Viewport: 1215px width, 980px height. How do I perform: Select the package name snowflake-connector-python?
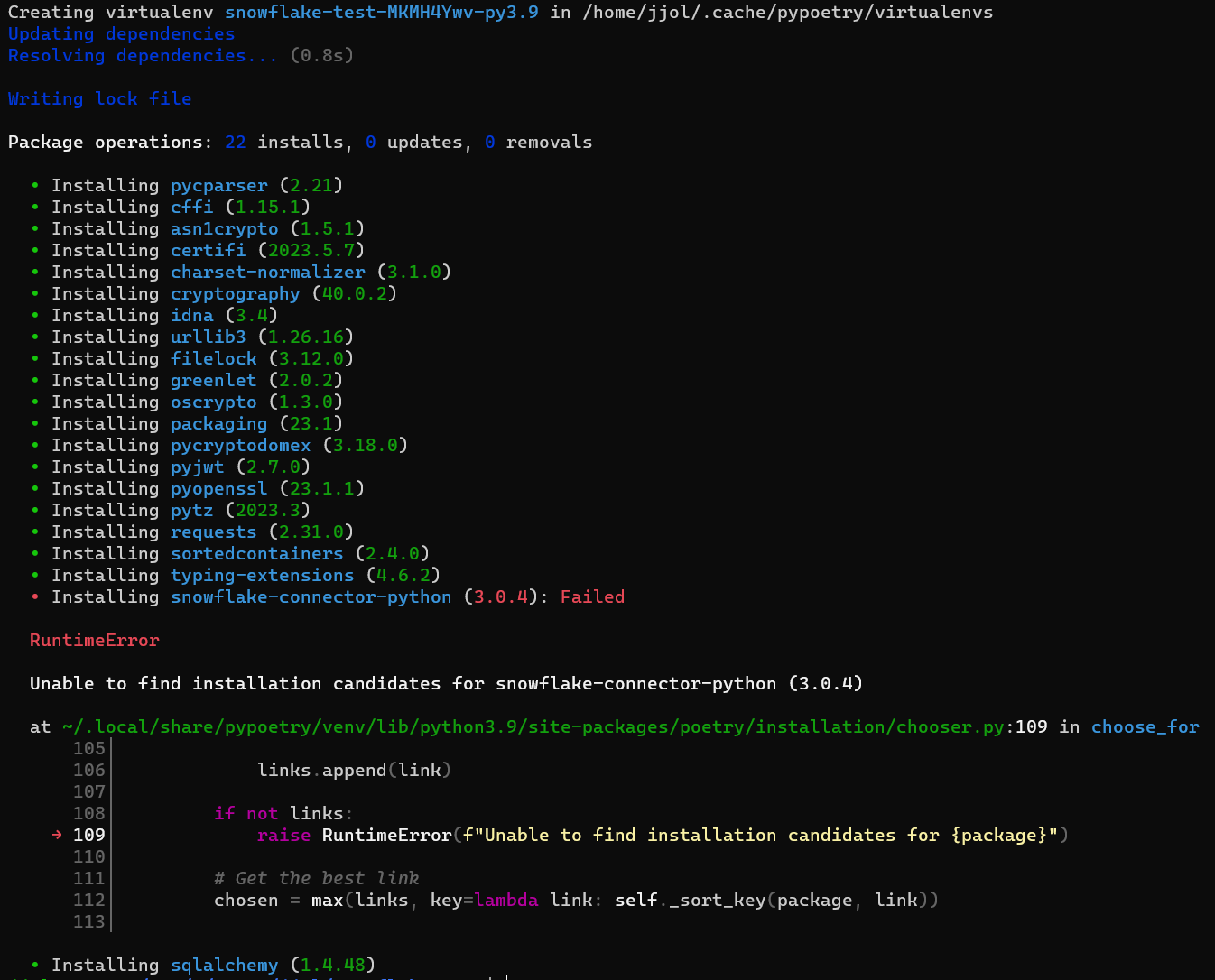click(311, 596)
